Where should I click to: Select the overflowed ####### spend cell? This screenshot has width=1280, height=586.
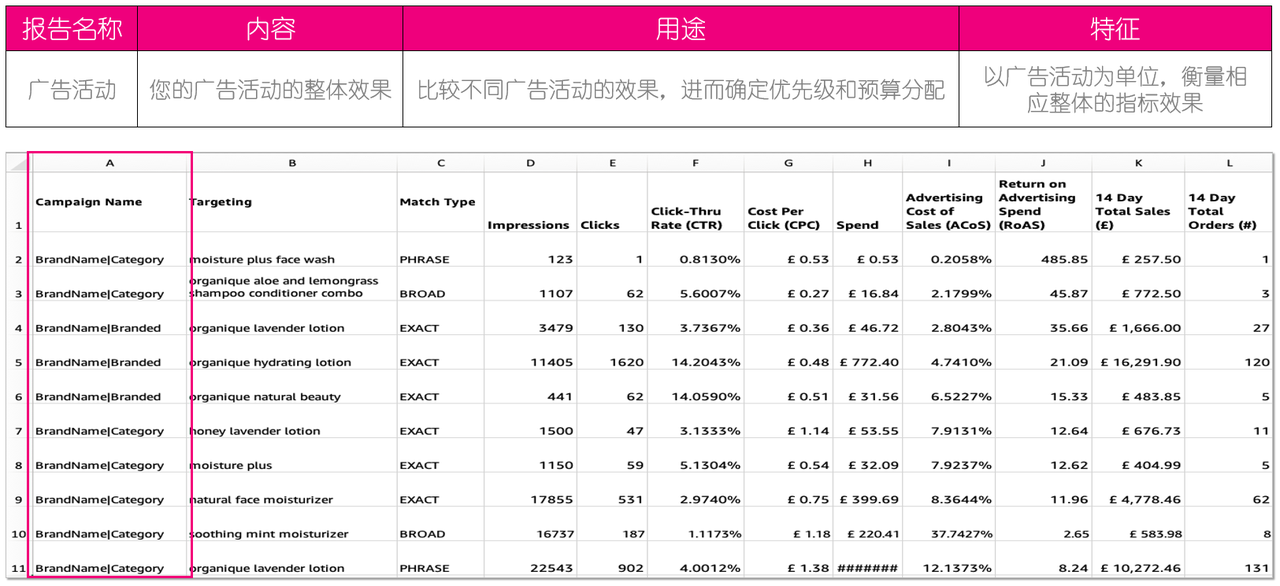pos(867,568)
